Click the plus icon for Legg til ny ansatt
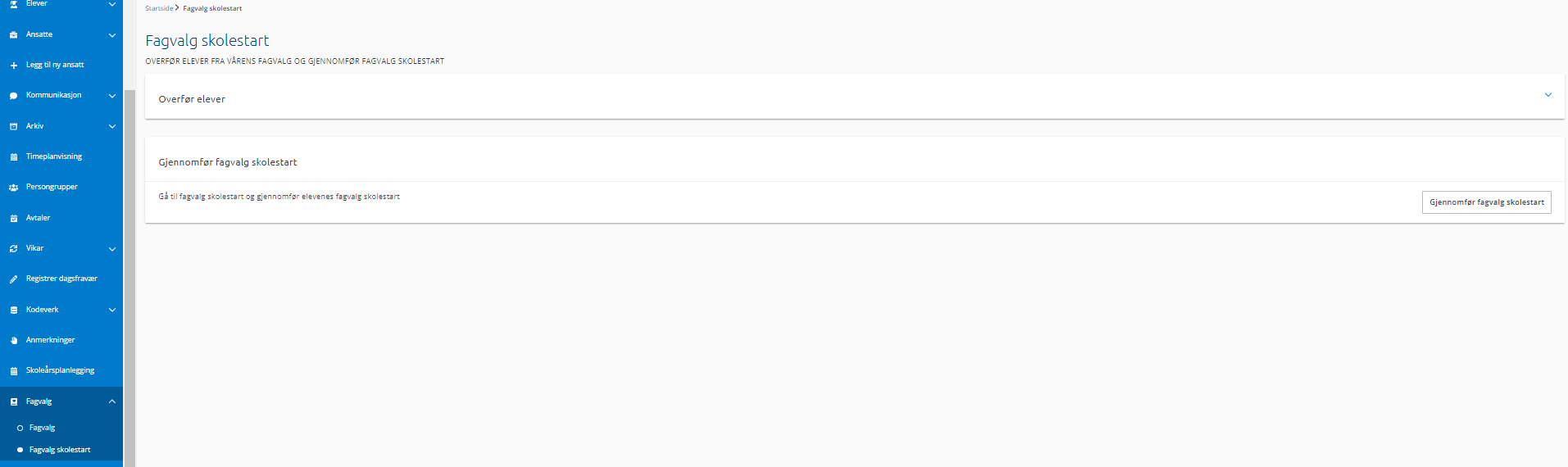This screenshot has width=1568, height=467. coord(13,66)
